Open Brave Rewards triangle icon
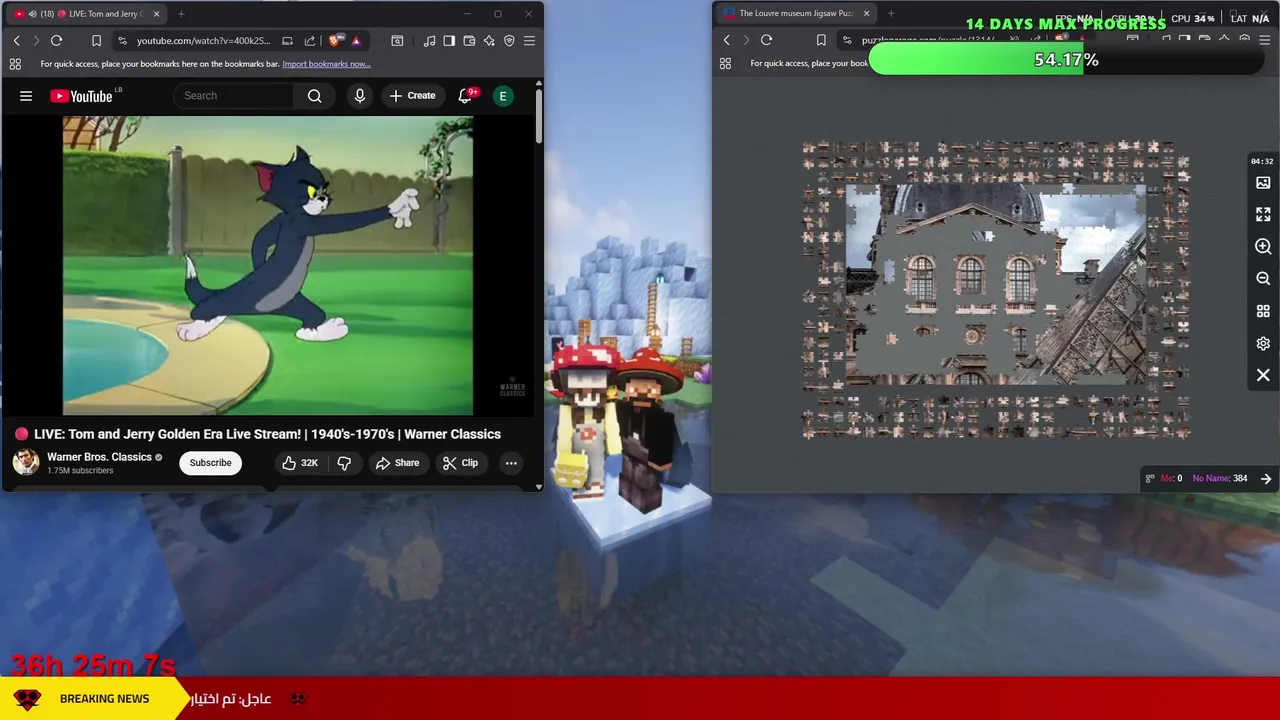 [x=356, y=41]
